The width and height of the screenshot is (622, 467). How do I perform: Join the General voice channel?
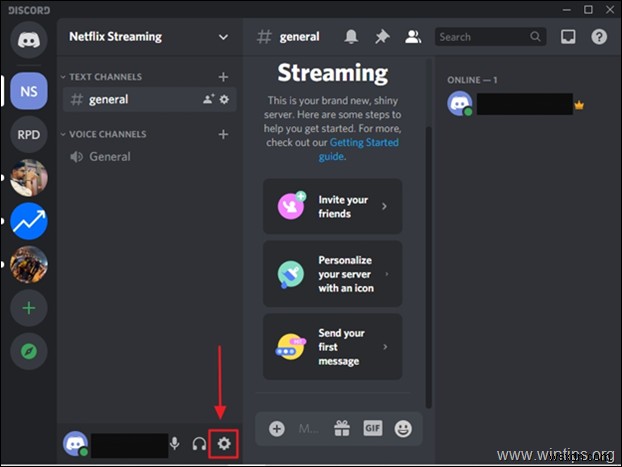coord(150,157)
